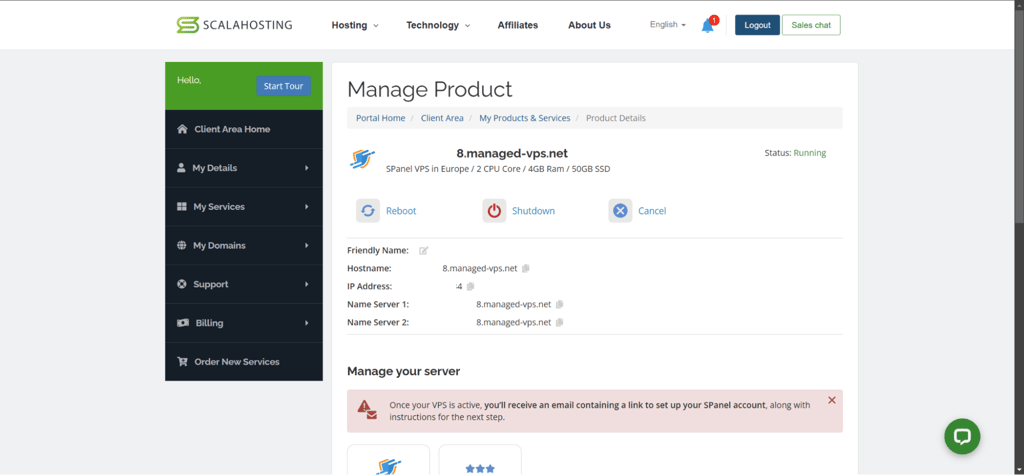
Task: Open the three-stars card under Manage your server
Action: click(x=480, y=459)
